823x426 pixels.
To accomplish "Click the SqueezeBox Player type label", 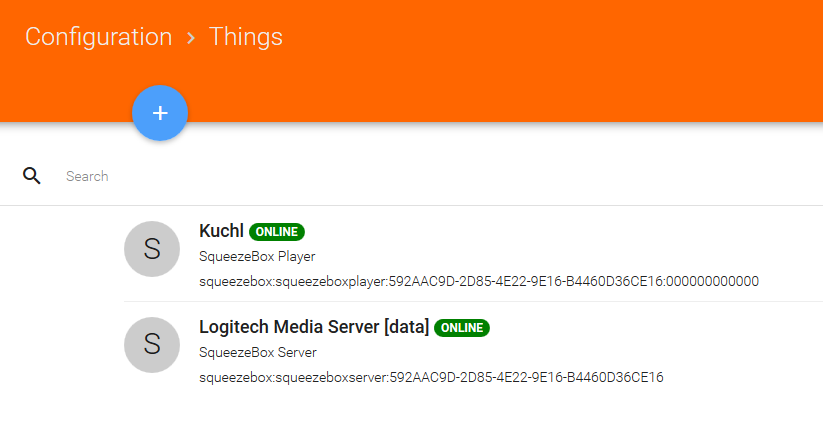I will [x=257, y=257].
